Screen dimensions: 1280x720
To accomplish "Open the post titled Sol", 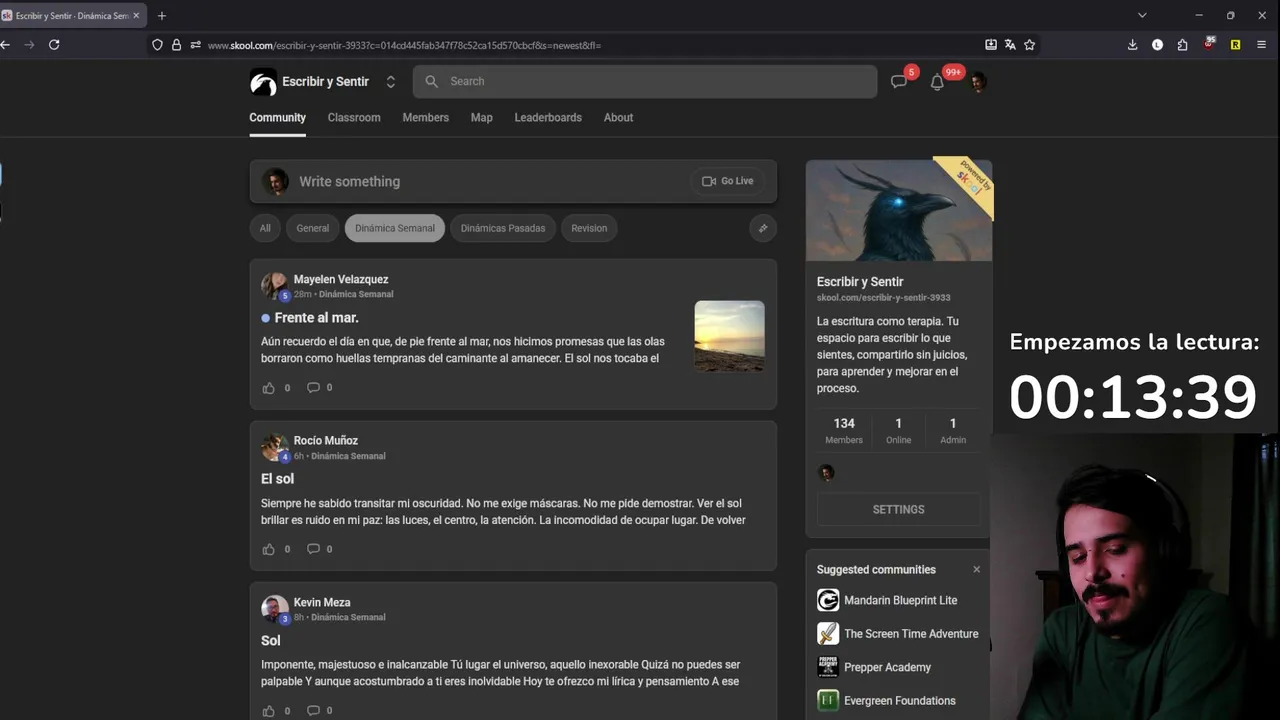I will 271,641.
